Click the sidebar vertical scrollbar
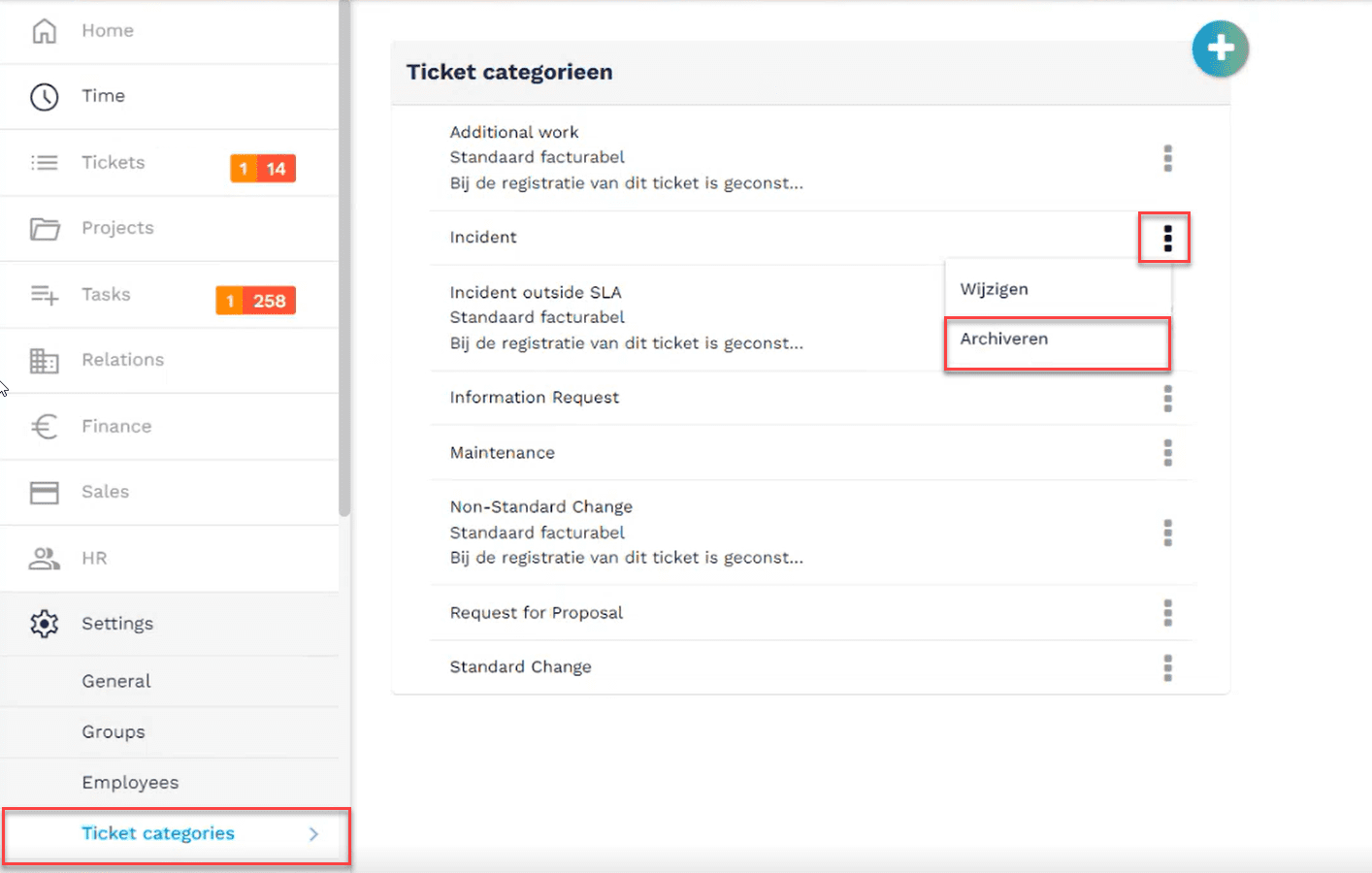 pyautogui.click(x=344, y=257)
